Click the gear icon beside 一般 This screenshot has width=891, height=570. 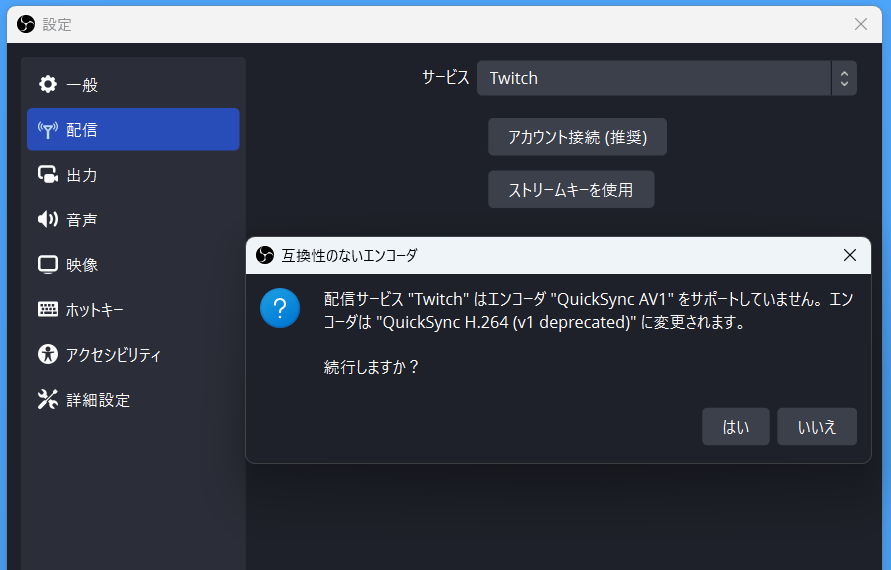tap(48, 84)
